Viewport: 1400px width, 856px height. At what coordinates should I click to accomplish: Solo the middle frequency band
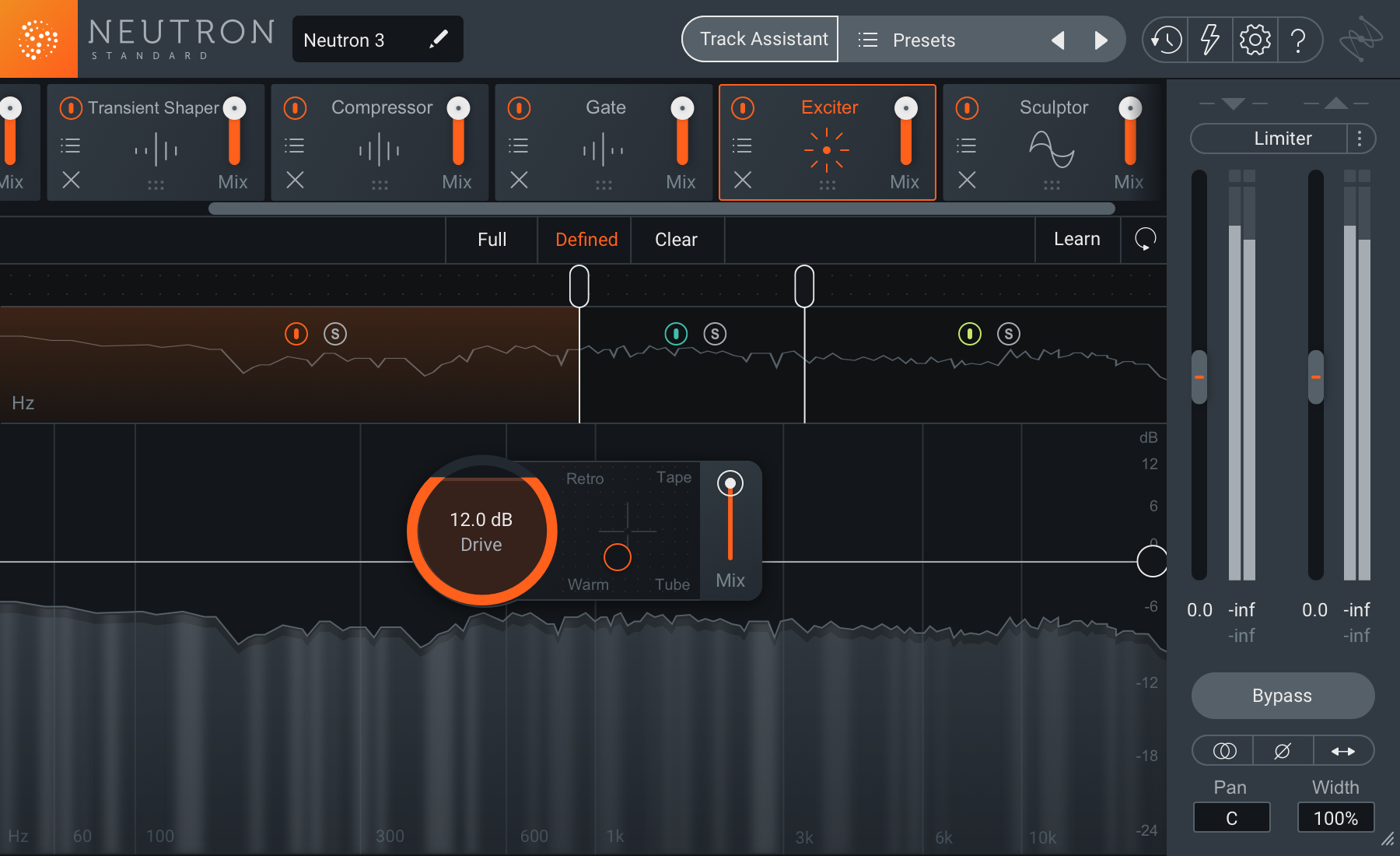pyautogui.click(x=715, y=334)
